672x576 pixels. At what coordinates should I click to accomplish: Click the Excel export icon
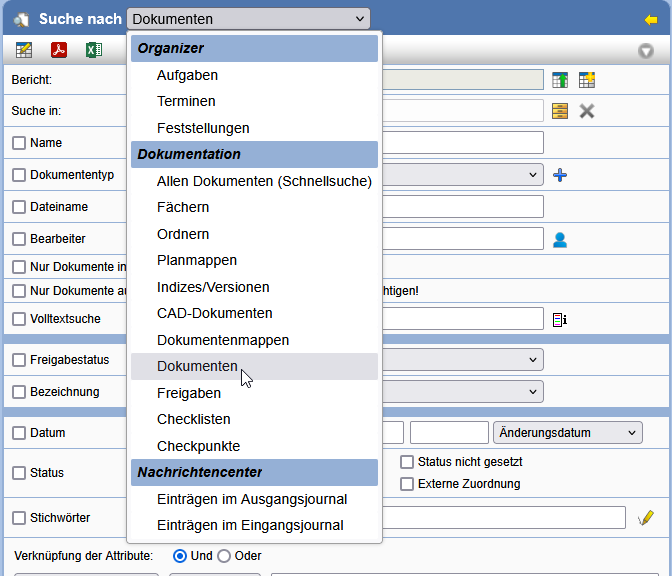pos(93,51)
